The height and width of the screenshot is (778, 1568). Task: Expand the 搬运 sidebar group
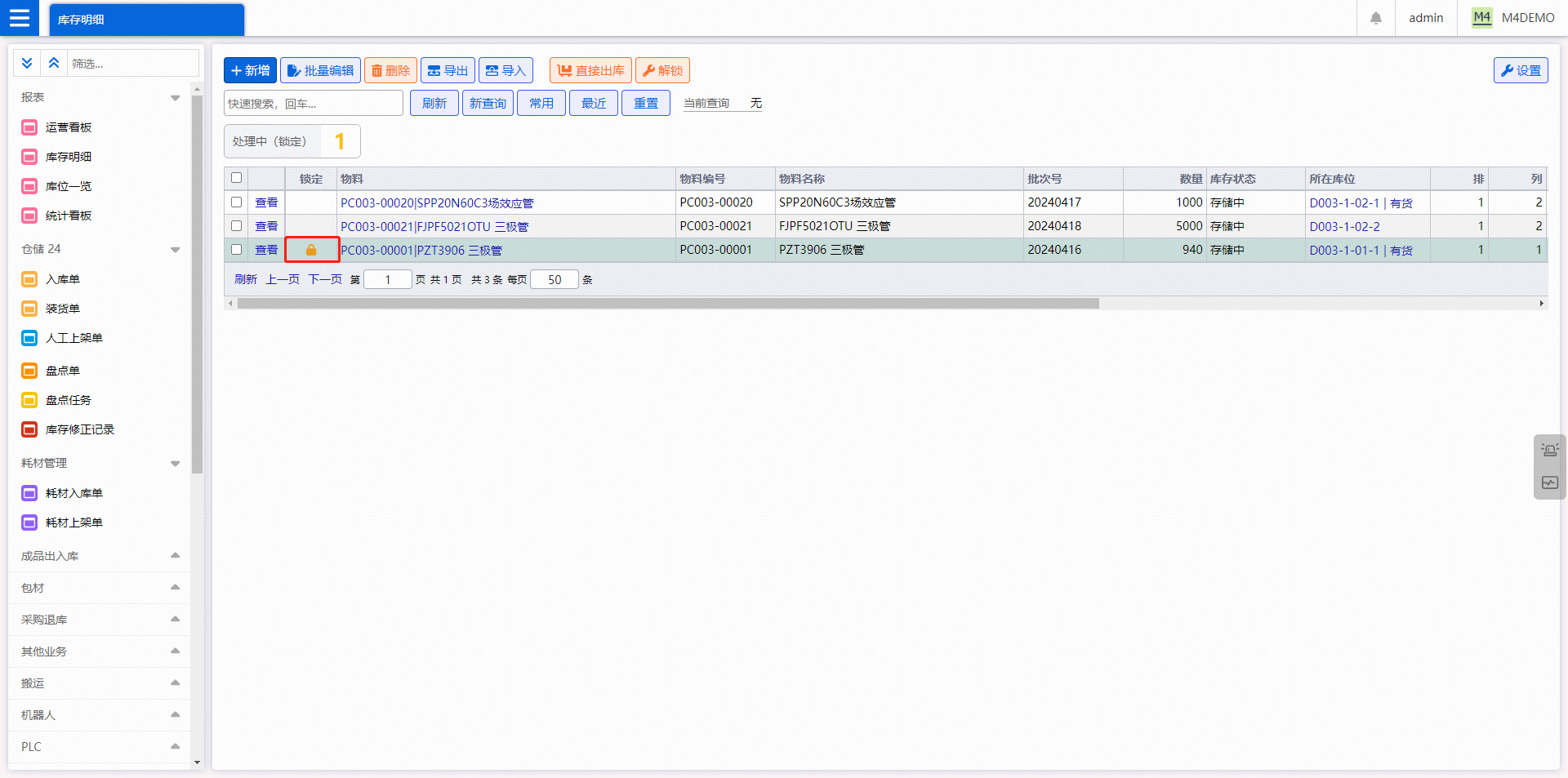176,682
